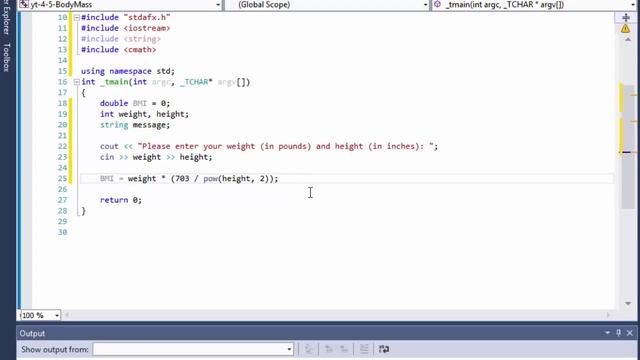
Task: Click the _tmain function name on line 16
Action: pos(114,82)
